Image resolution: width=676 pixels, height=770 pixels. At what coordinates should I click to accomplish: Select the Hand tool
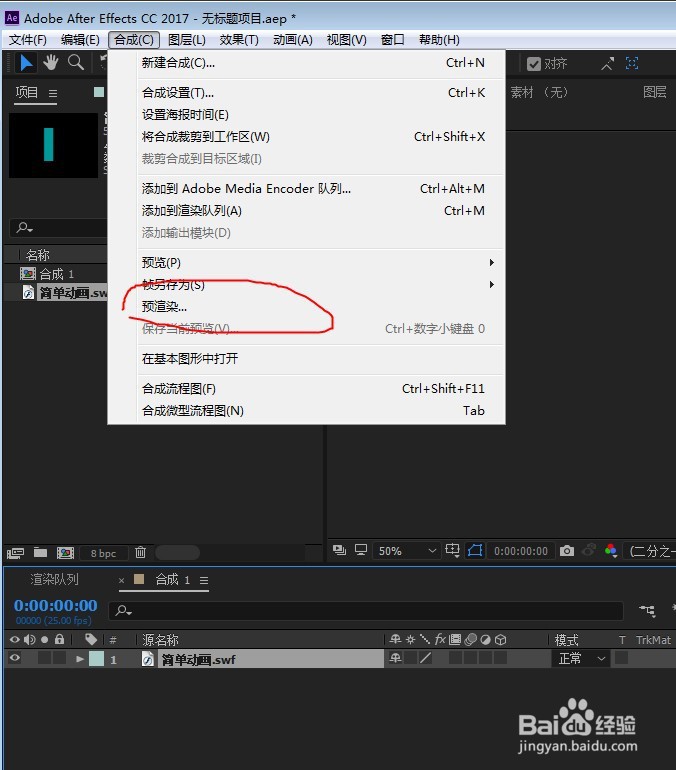pyautogui.click(x=51, y=63)
